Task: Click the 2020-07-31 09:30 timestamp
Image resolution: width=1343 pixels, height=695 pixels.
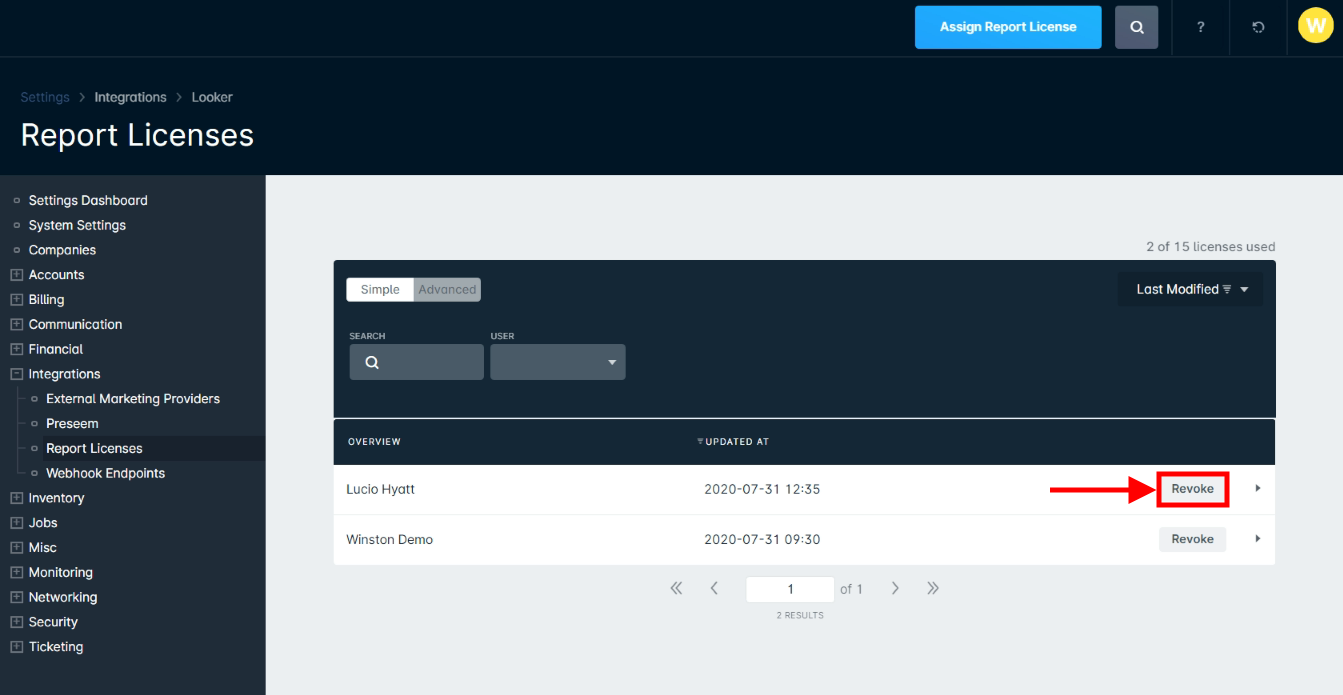Action: (762, 540)
